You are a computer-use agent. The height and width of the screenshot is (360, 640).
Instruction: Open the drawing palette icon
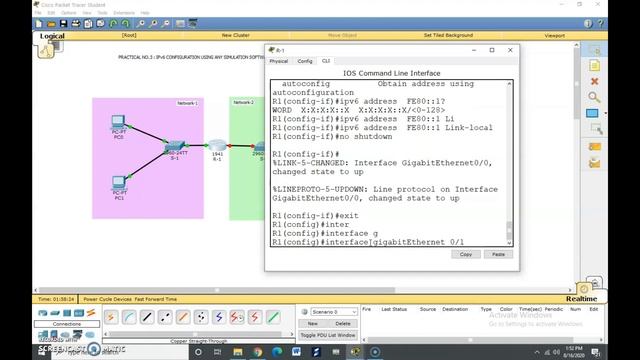click(x=180, y=24)
